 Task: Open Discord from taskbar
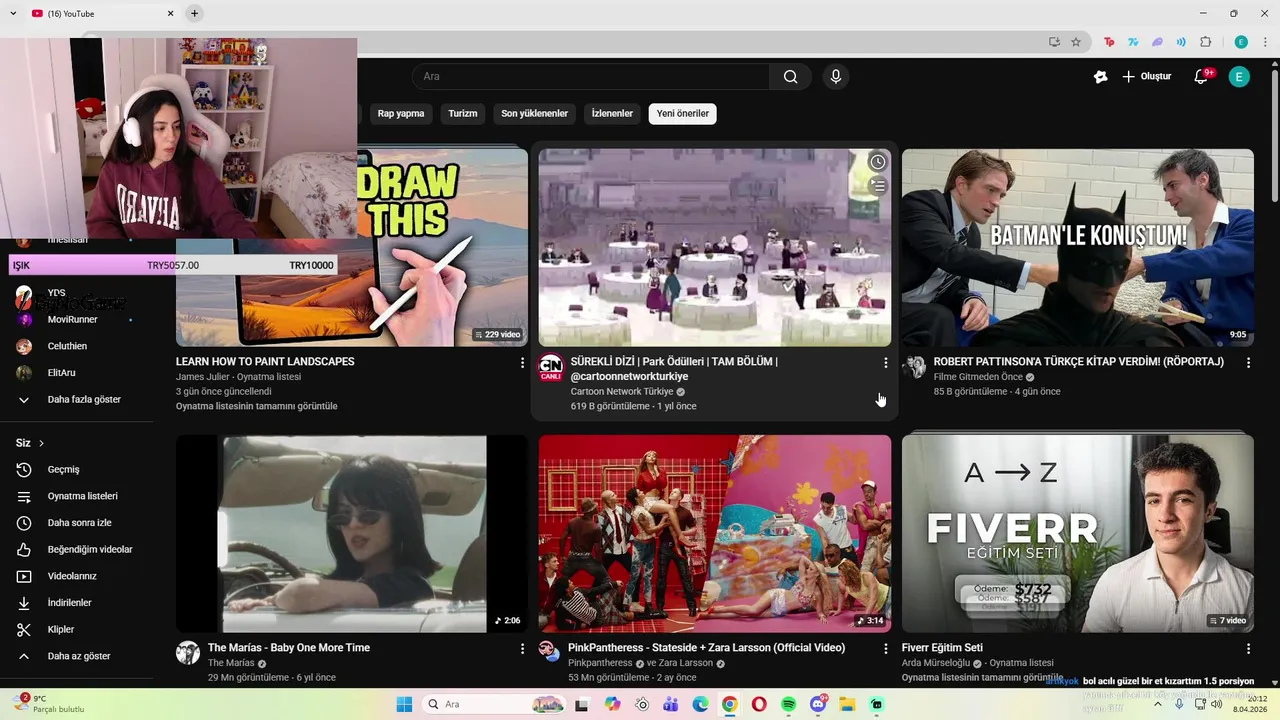pyautogui.click(x=818, y=704)
